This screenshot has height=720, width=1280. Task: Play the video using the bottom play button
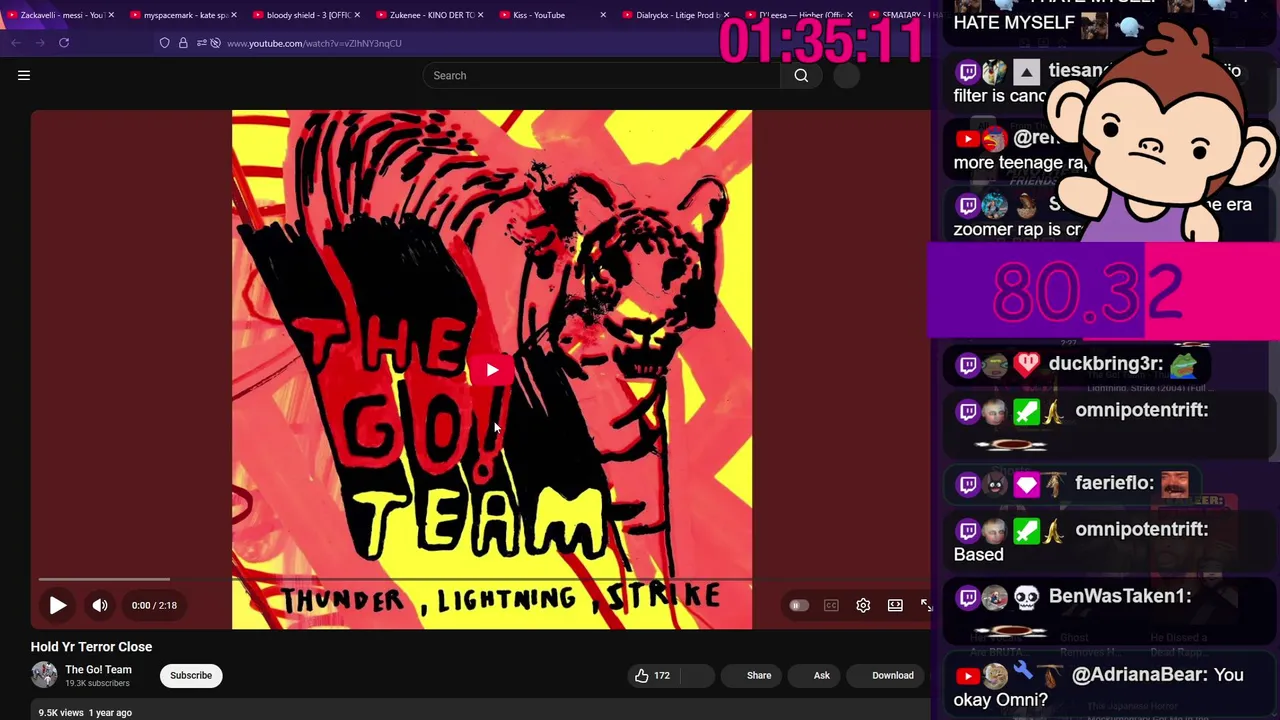click(x=58, y=605)
